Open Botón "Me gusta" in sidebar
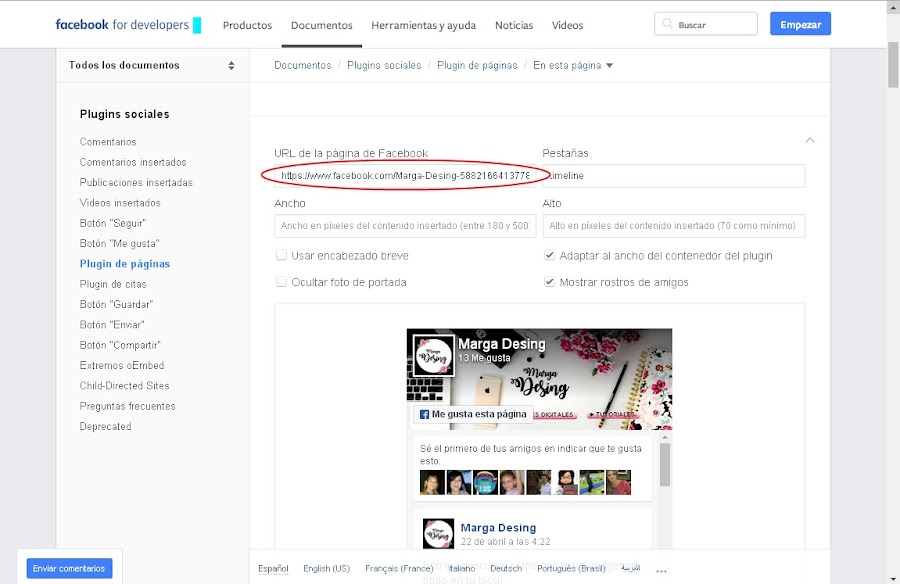Image resolution: width=900 pixels, height=584 pixels. pos(119,243)
